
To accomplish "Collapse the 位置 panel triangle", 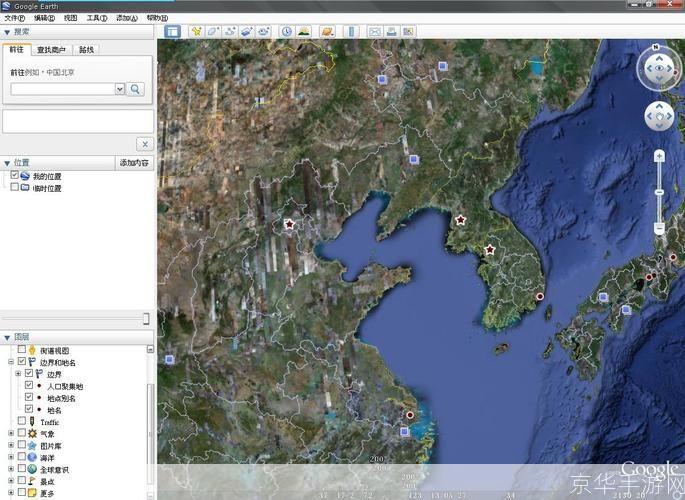I will click(7, 163).
